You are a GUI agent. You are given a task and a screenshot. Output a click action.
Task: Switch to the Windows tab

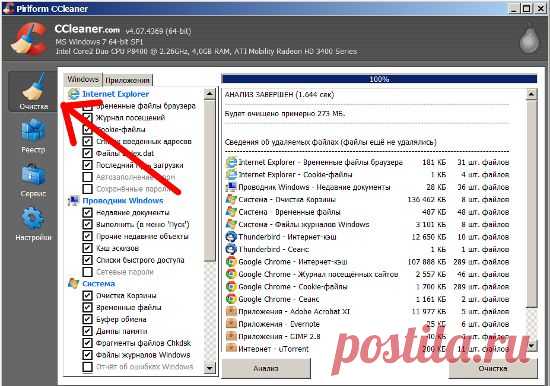tap(83, 79)
